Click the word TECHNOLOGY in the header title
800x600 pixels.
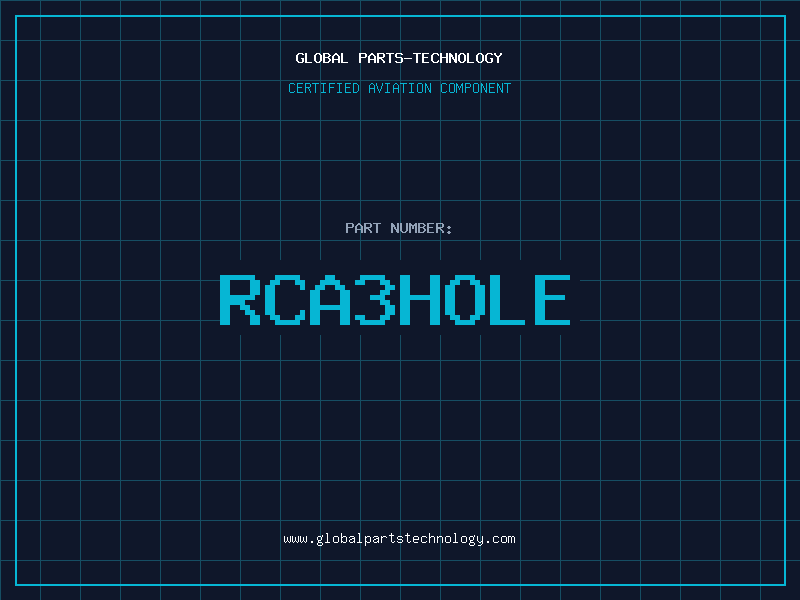[459, 58]
